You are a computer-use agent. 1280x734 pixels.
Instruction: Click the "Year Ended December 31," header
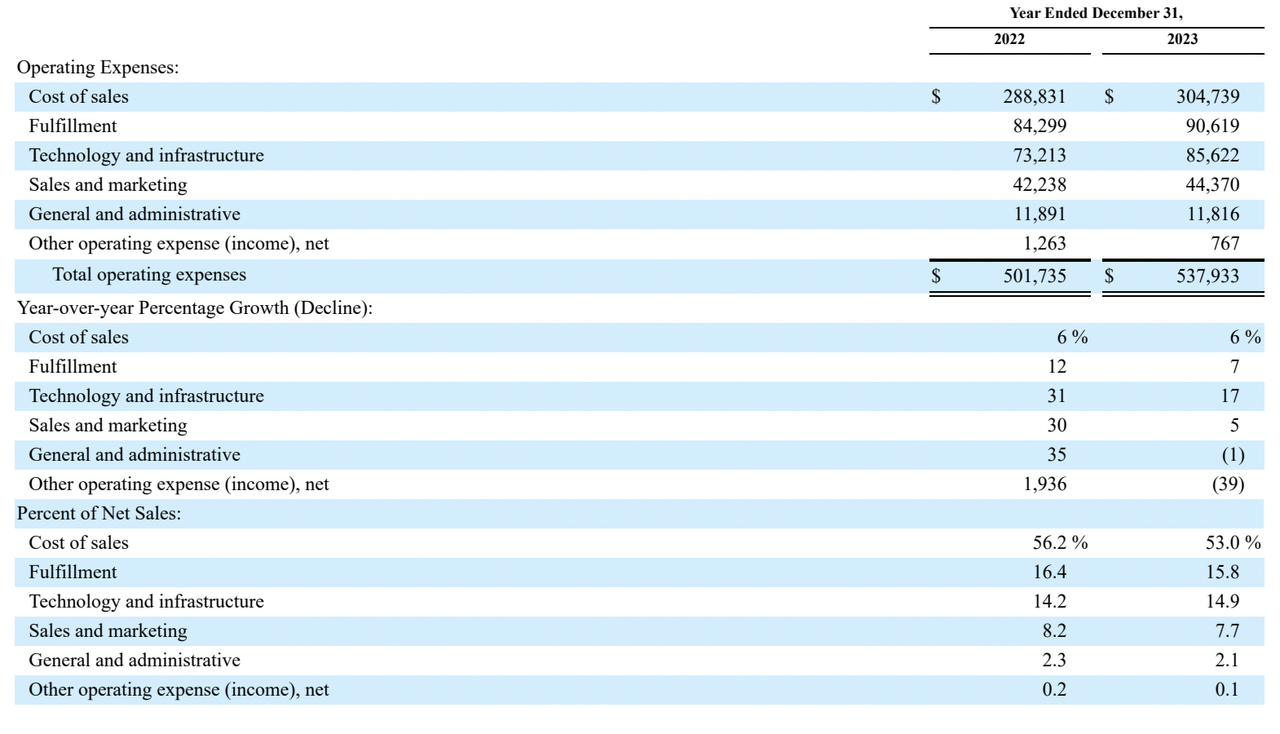click(1096, 13)
